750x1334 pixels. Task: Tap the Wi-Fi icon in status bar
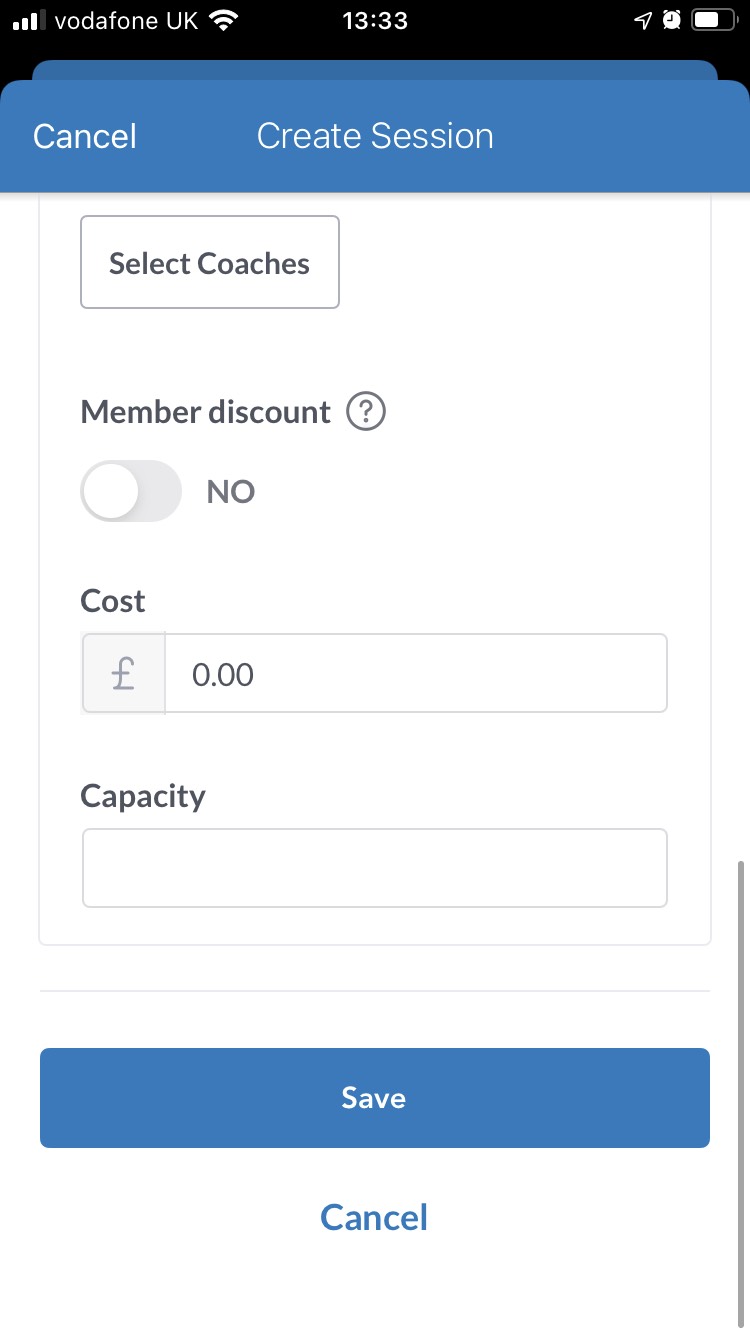225,20
